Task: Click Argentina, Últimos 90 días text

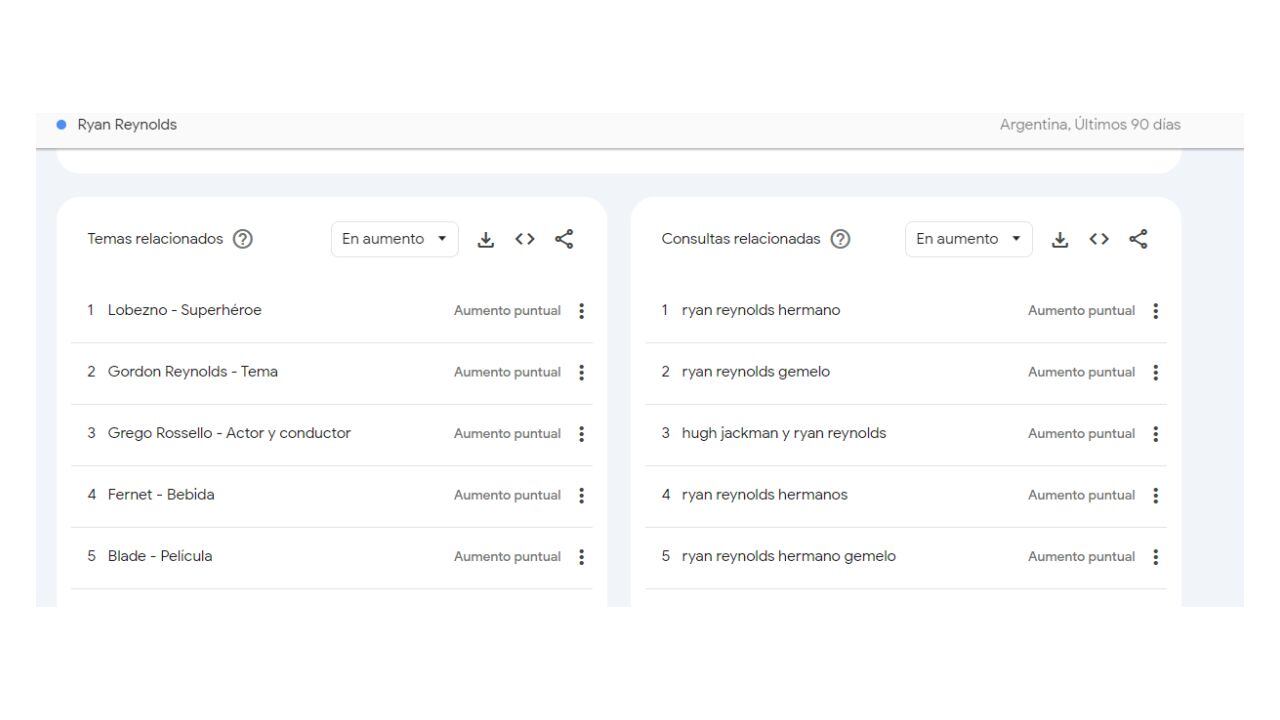Action: click(1090, 125)
